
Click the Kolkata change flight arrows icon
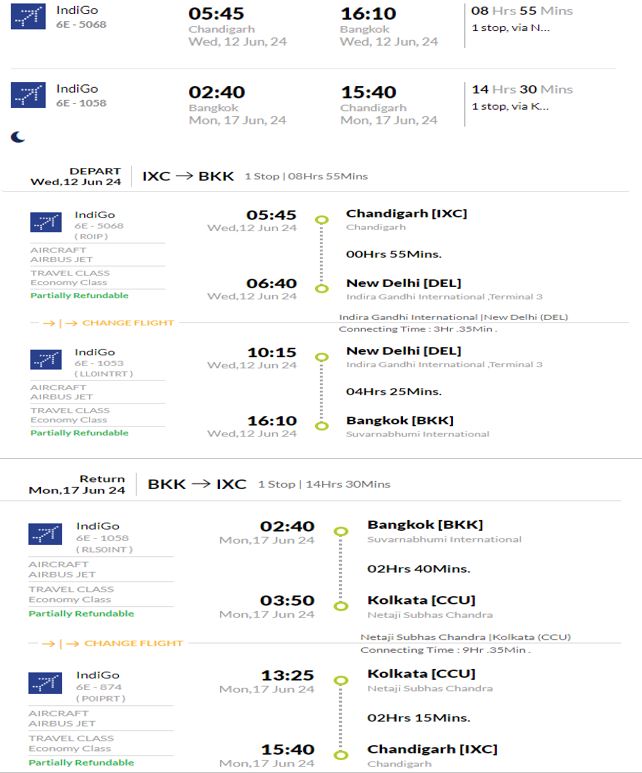(60, 644)
